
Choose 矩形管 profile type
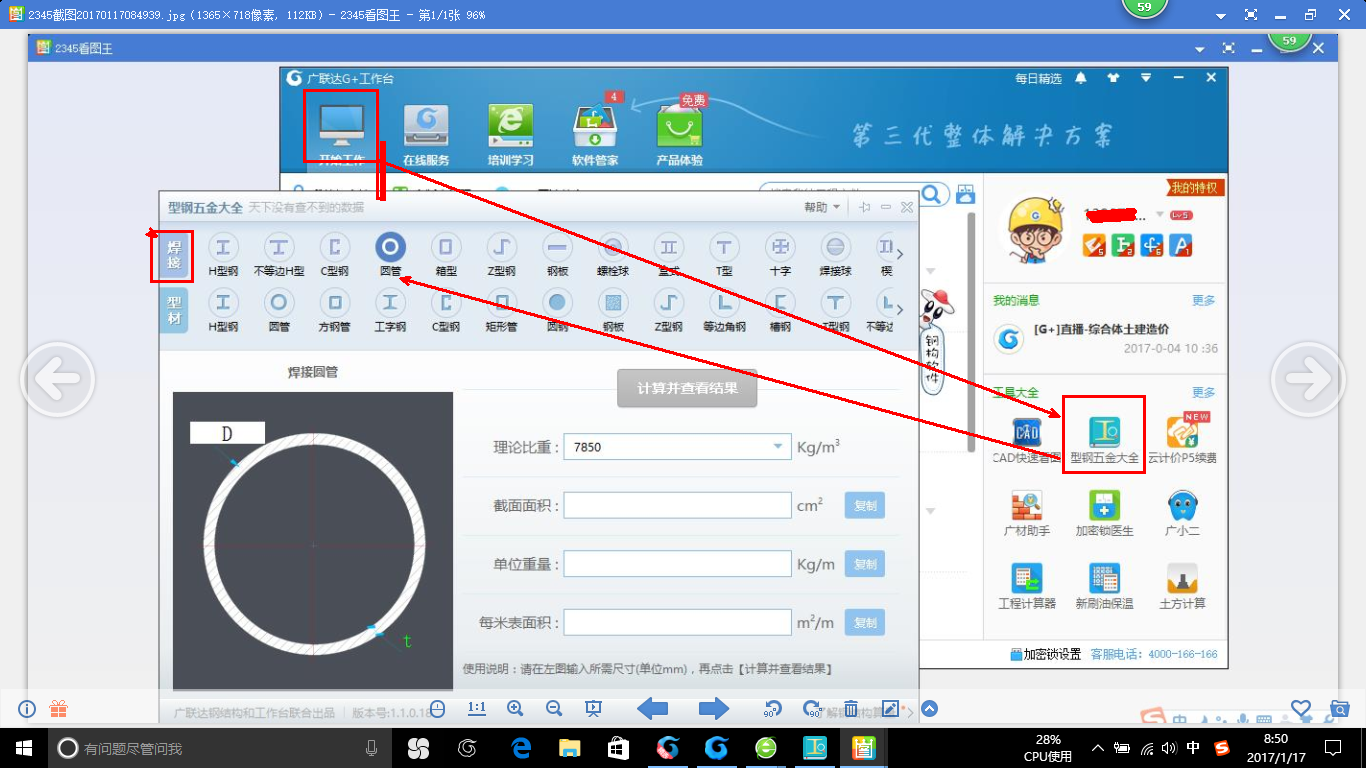tap(502, 311)
